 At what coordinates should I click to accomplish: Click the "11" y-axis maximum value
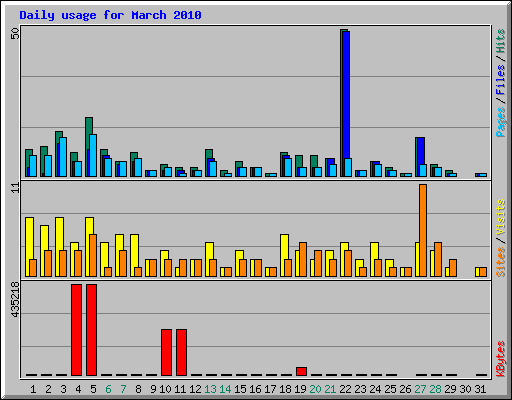pyautogui.click(x=15, y=188)
